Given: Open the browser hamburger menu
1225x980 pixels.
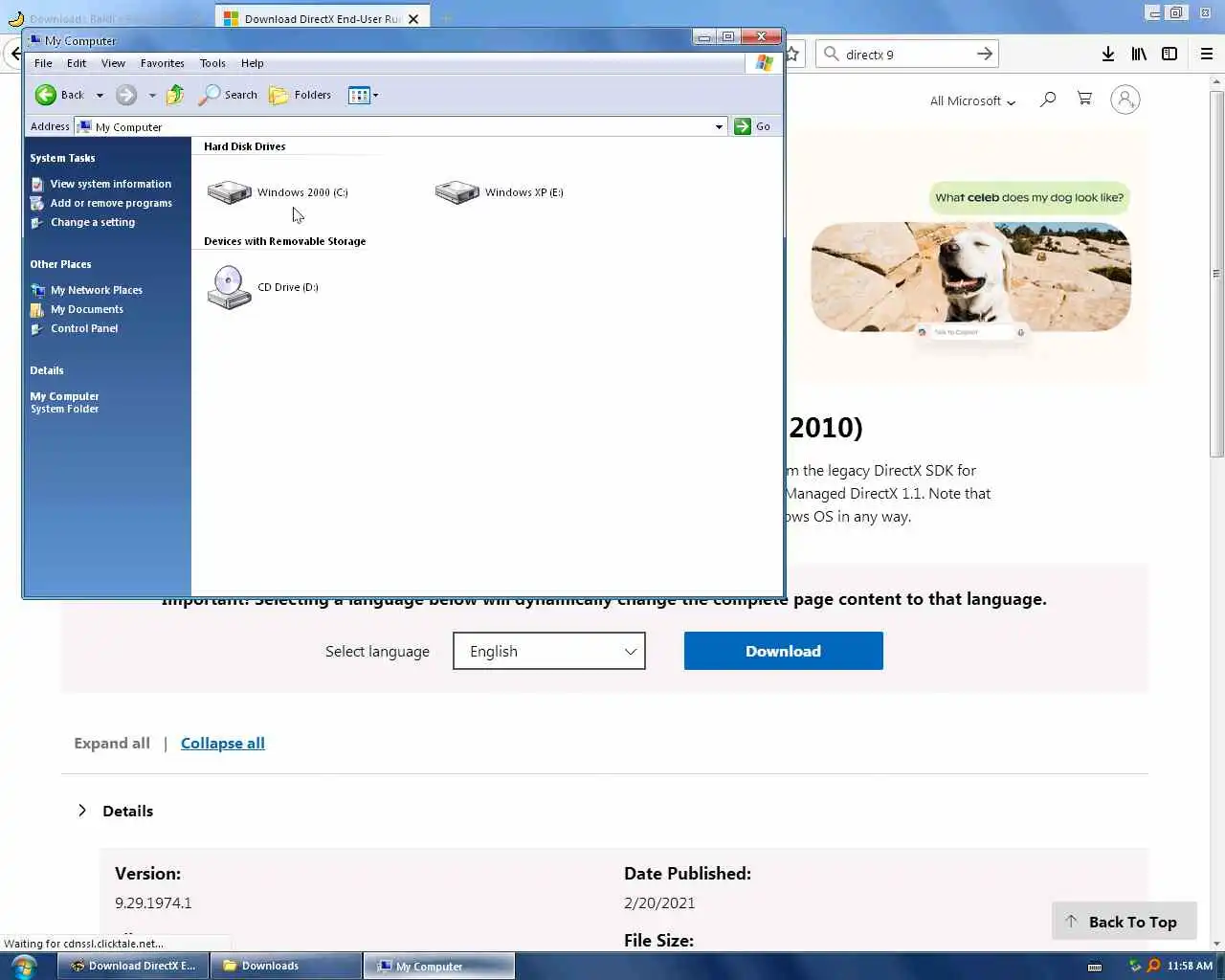Looking at the screenshot, I should point(1207,55).
